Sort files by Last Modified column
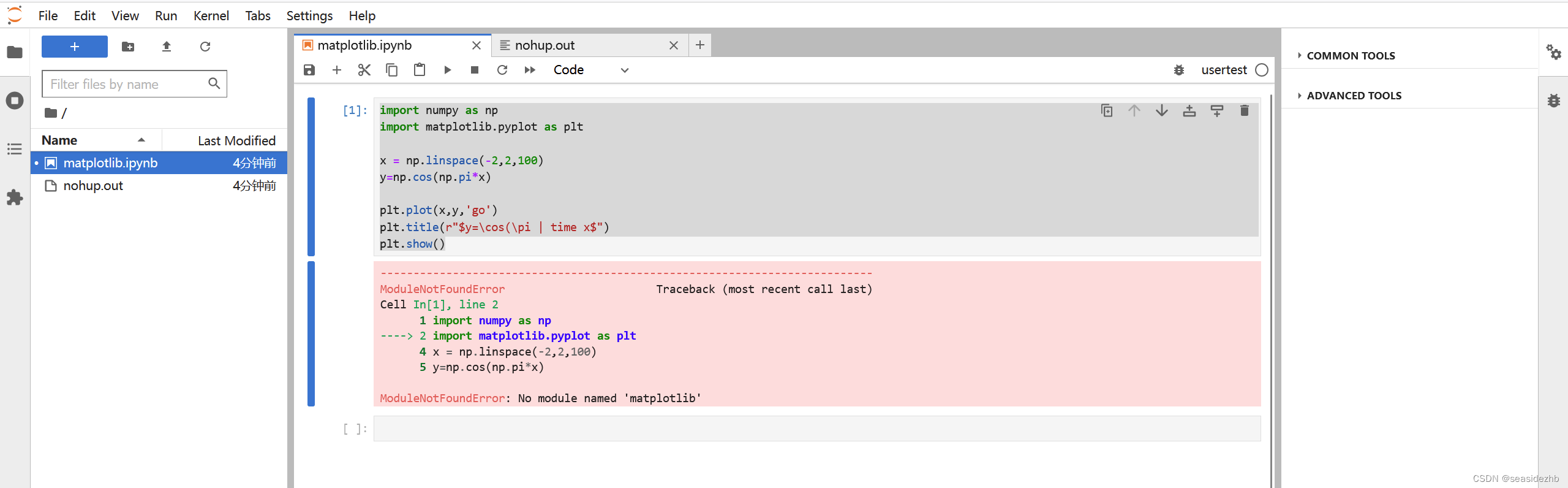The height and width of the screenshot is (488, 1568). (225, 140)
